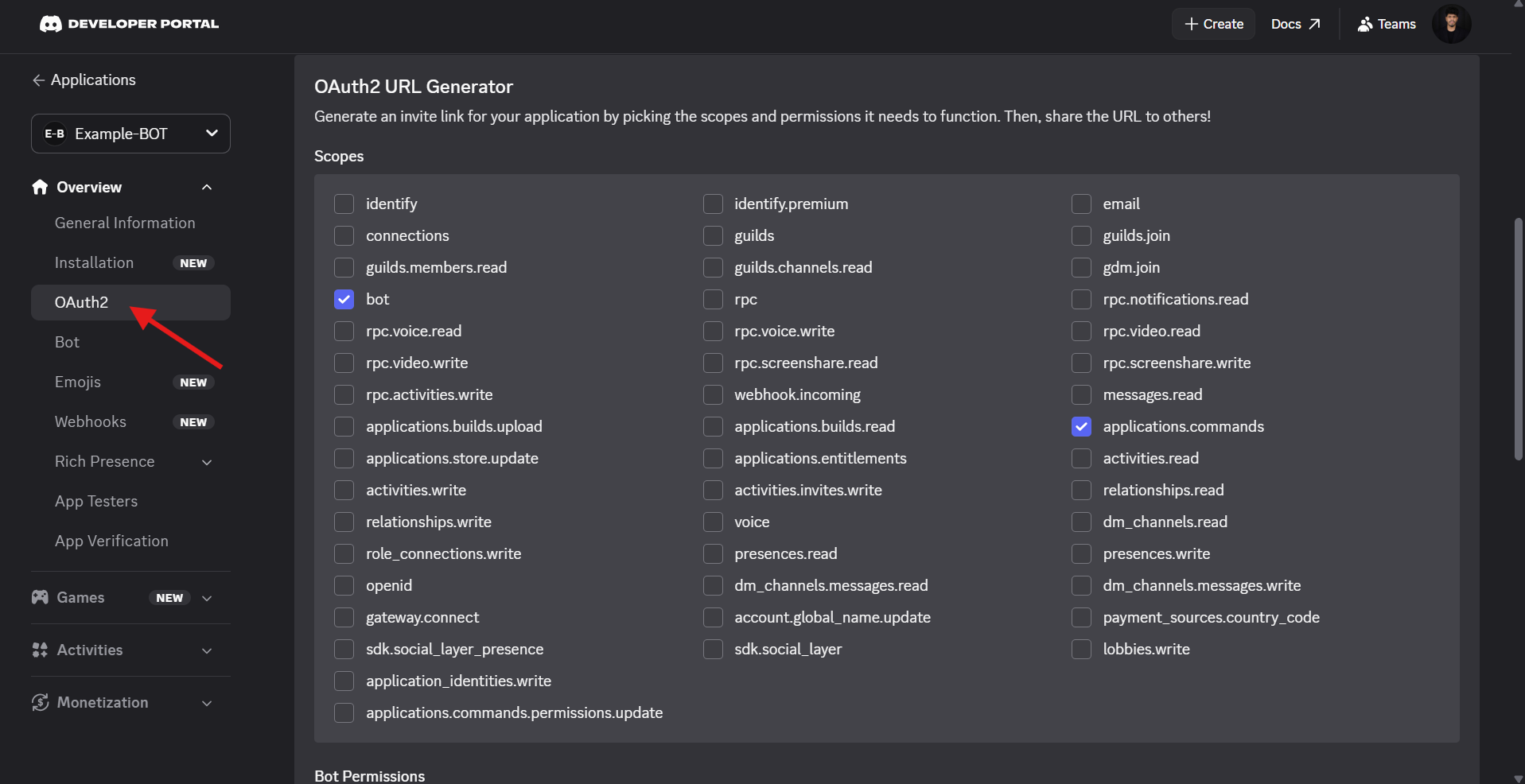Check the presences.read scope checkbox
This screenshot has width=1525, height=784.
713,553
